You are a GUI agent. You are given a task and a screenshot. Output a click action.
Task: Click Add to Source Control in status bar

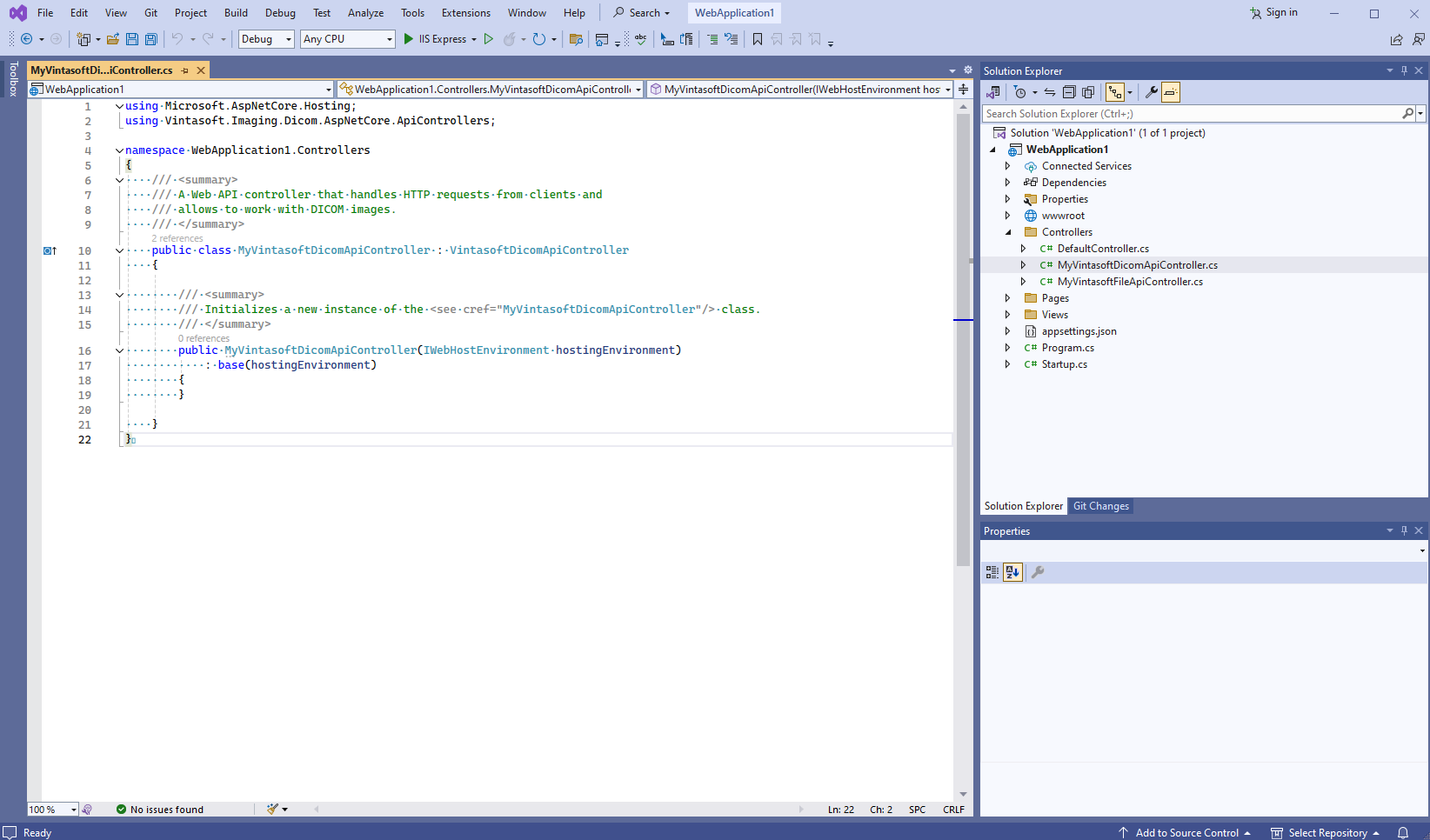[1186, 832]
